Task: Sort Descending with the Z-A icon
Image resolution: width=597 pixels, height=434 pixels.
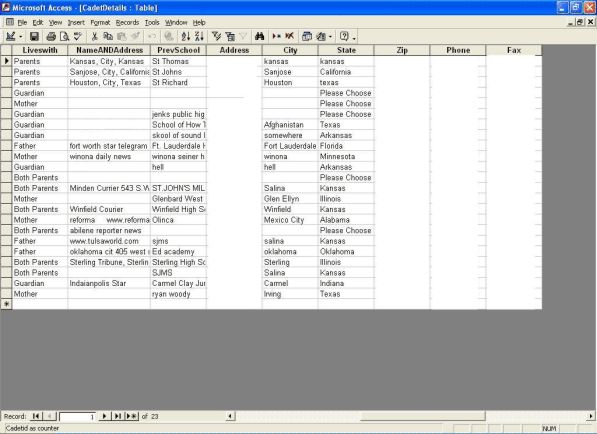Action: [199, 37]
